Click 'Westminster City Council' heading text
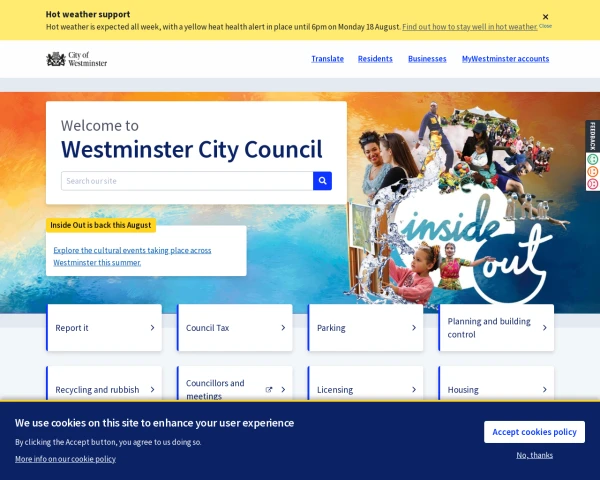 192,149
